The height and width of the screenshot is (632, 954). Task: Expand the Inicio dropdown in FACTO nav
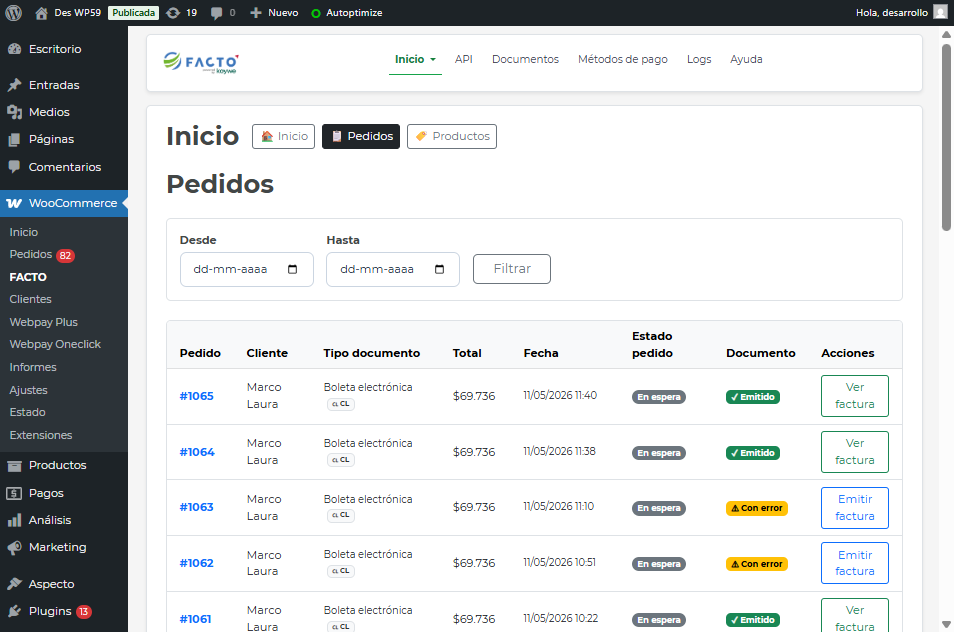(x=415, y=59)
